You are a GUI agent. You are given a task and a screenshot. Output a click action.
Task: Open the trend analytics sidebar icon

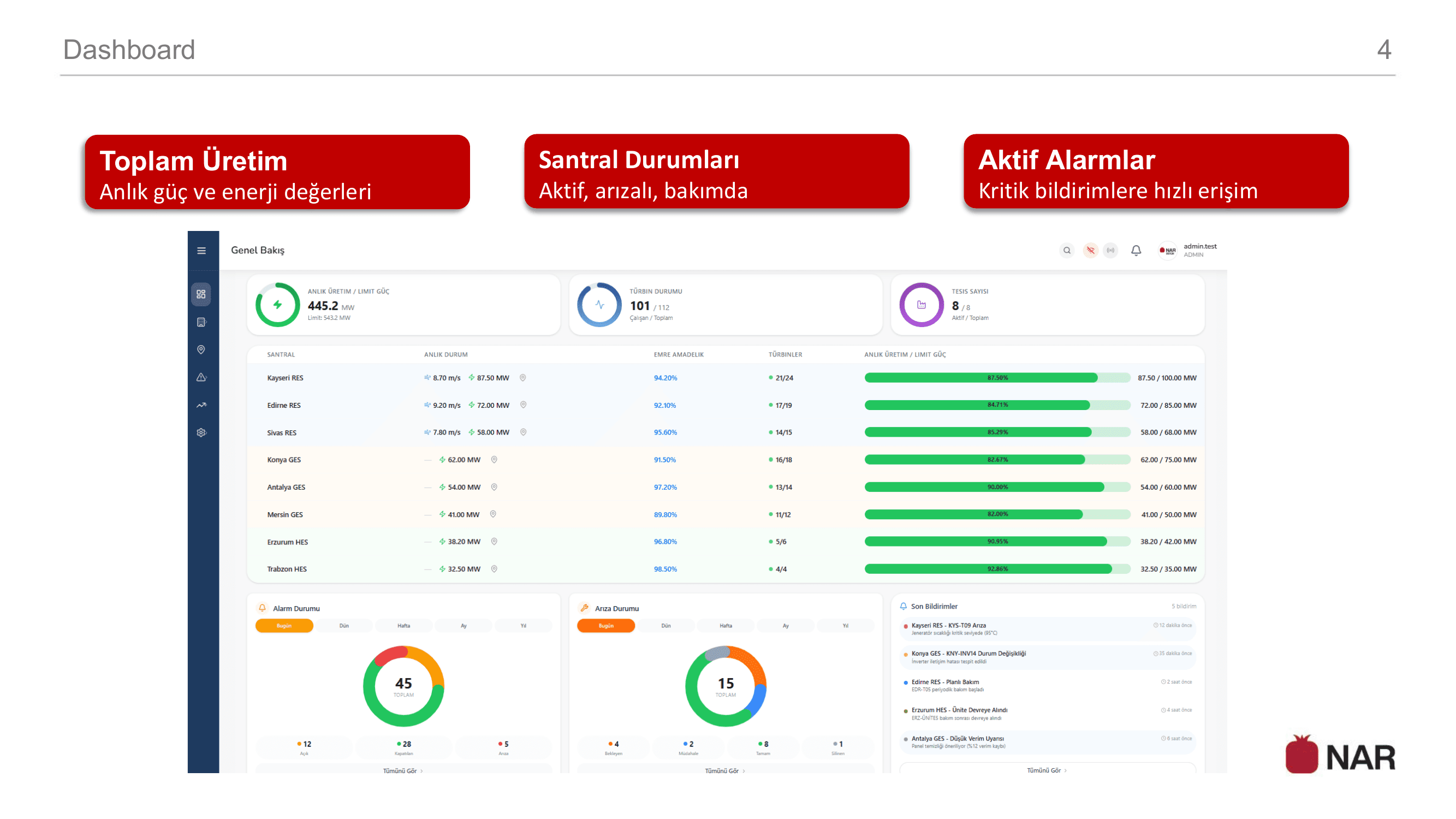coord(201,405)
